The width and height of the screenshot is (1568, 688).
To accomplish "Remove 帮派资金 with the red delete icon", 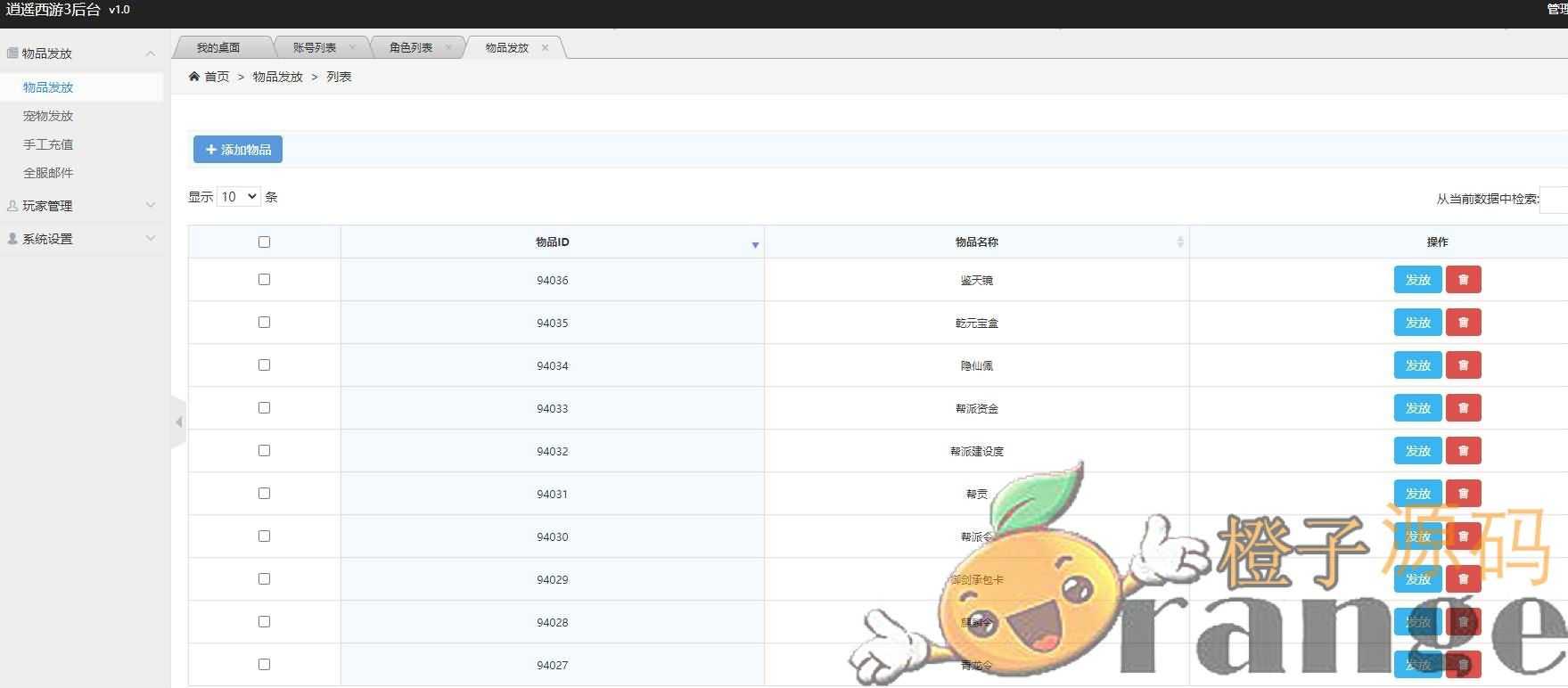I will 1463,408.
